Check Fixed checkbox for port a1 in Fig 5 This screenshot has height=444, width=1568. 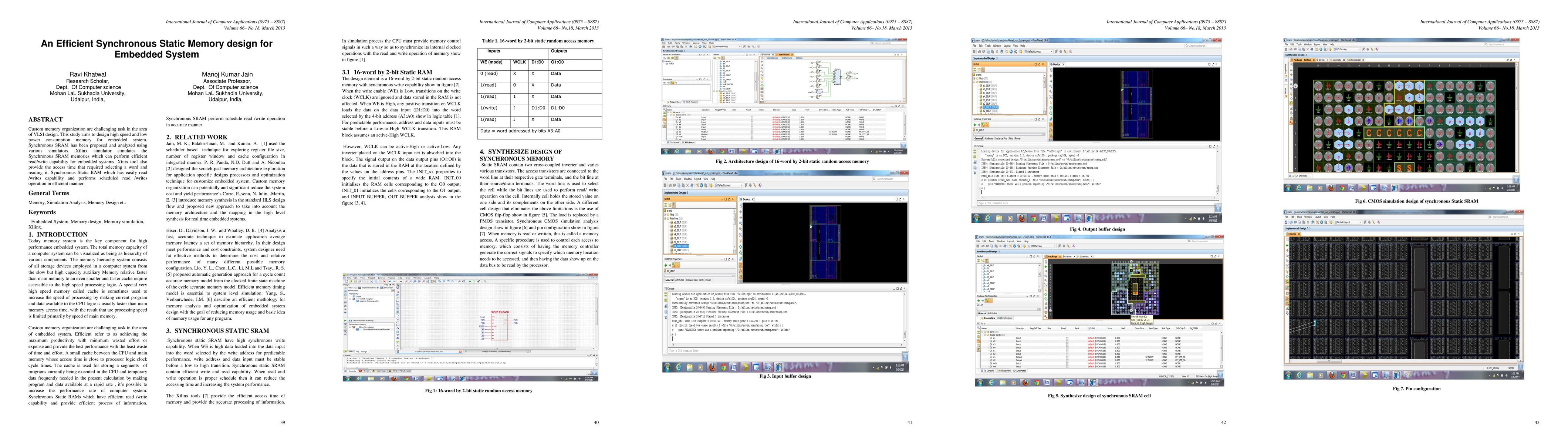(x=1067, y=338)
